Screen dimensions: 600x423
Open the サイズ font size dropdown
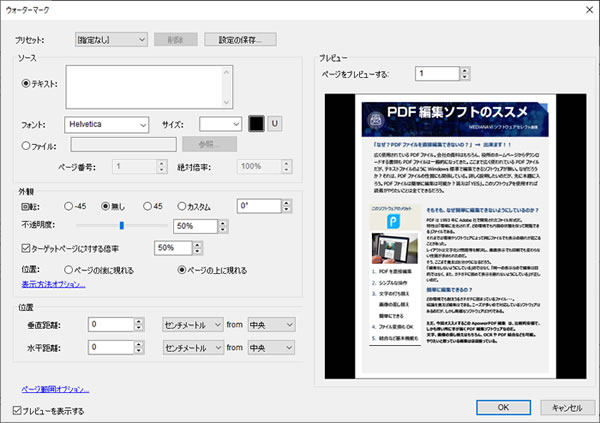tap(220, 124)
